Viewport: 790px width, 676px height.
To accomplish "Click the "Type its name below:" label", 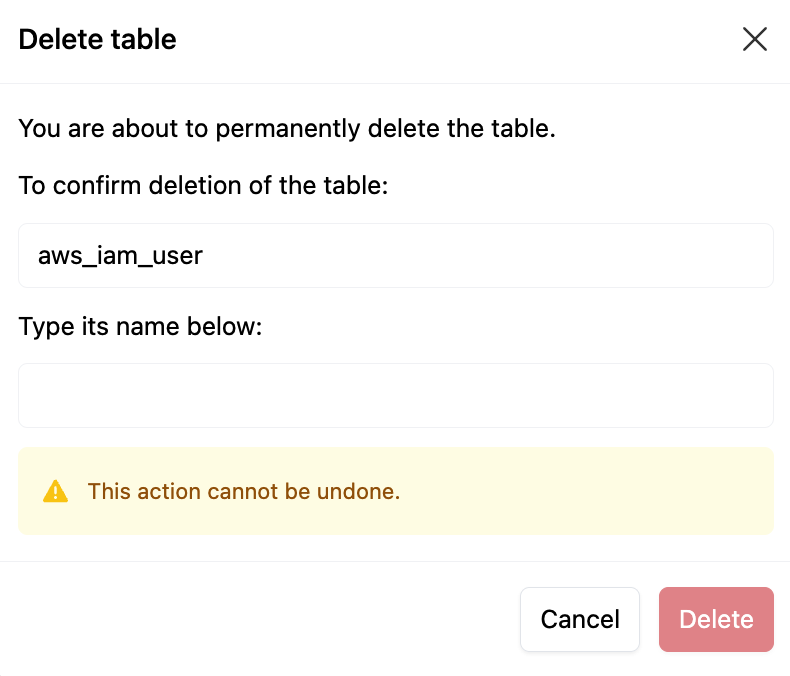I will point(140,326).
